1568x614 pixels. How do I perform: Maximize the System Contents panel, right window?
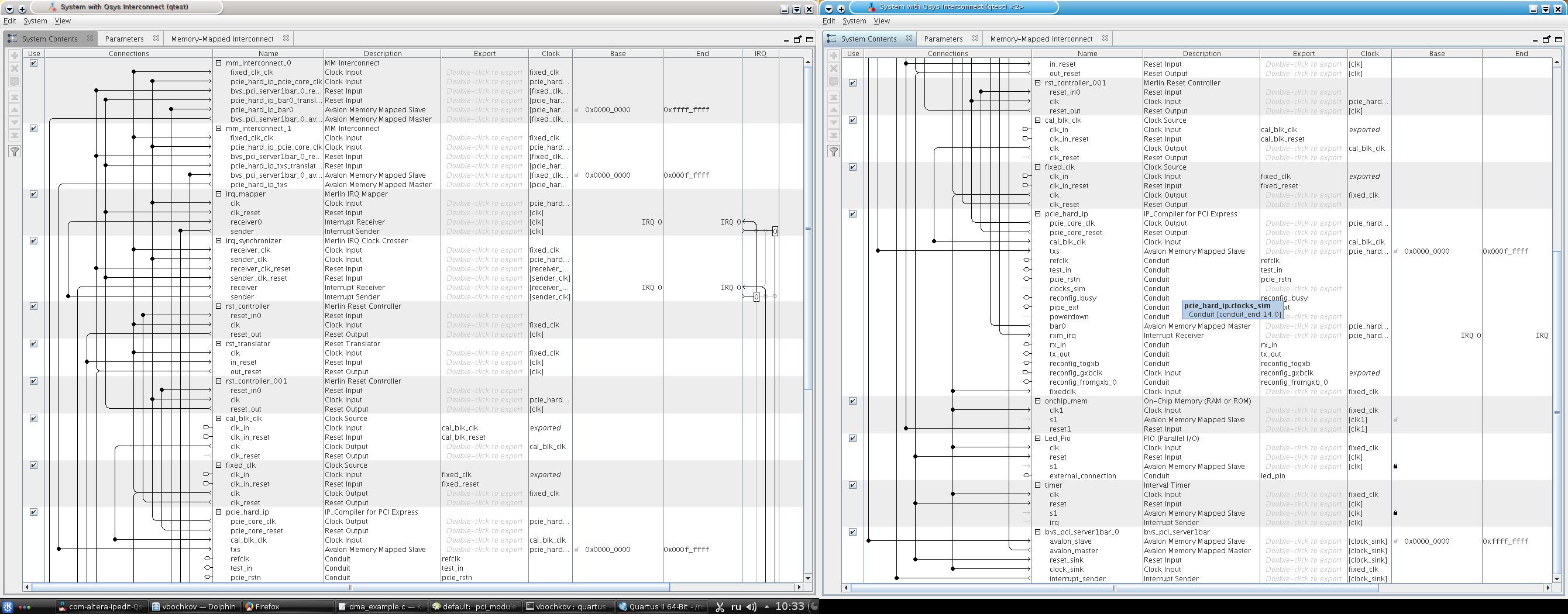(1558, 40)
